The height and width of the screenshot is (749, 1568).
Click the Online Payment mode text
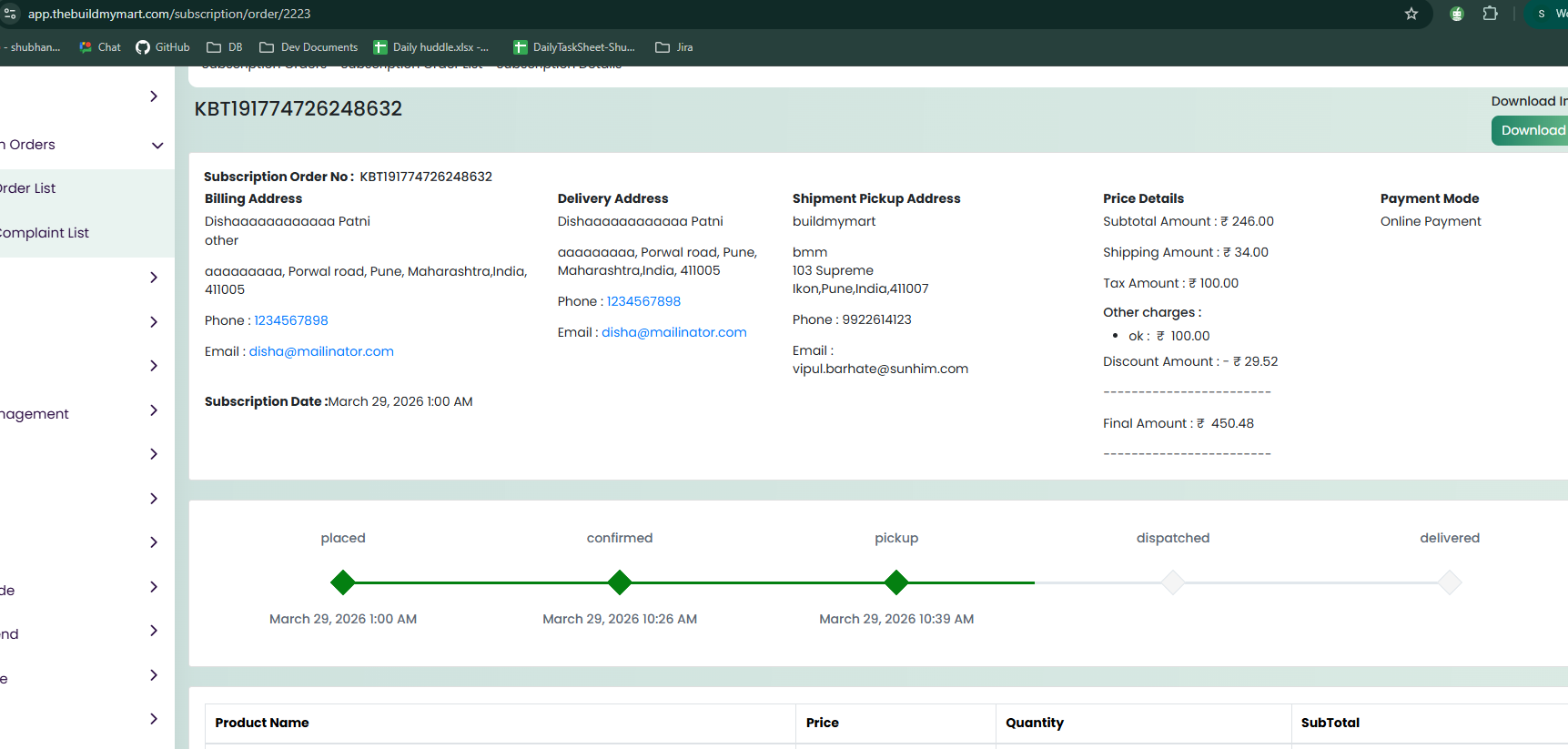click(1431, 221)
